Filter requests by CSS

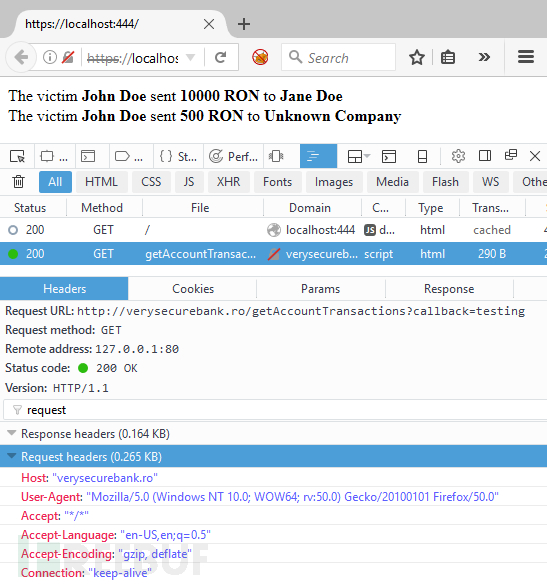click(151, 182)
